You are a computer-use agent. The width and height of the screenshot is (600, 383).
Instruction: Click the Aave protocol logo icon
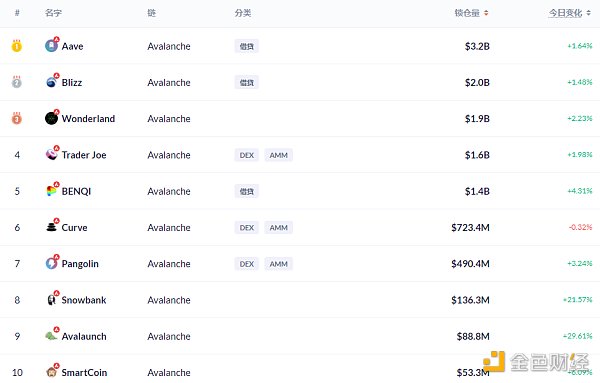tap(51, 46)
